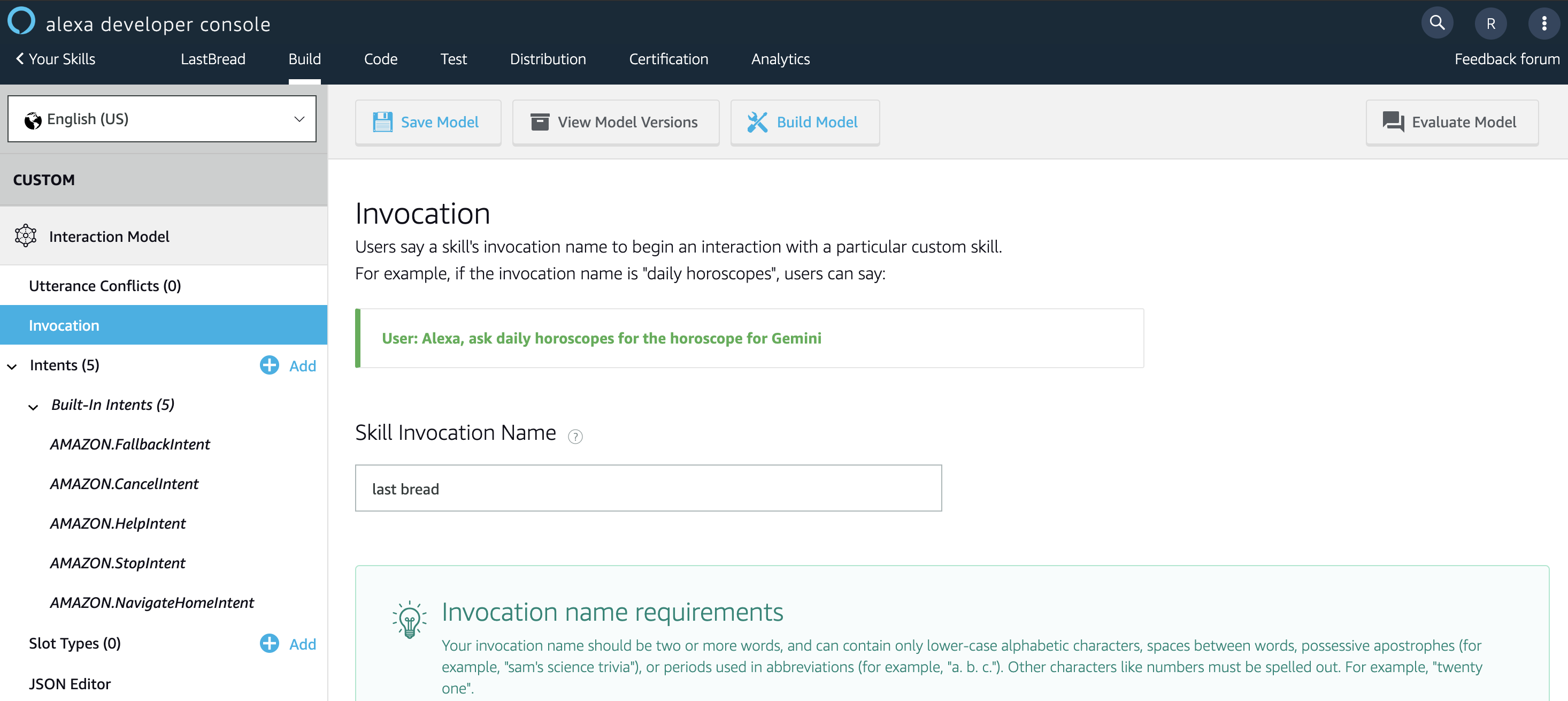
Task: Select Interaction Model in the sidebar
Action: (x=164, y=235)
